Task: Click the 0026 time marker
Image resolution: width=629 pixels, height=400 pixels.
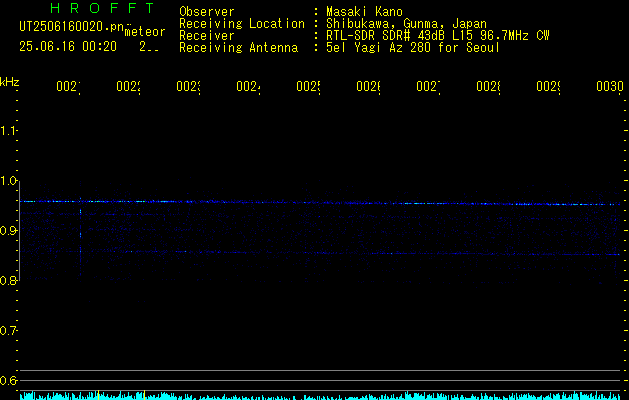Action: pyautogui.click(x=368, y=86)
